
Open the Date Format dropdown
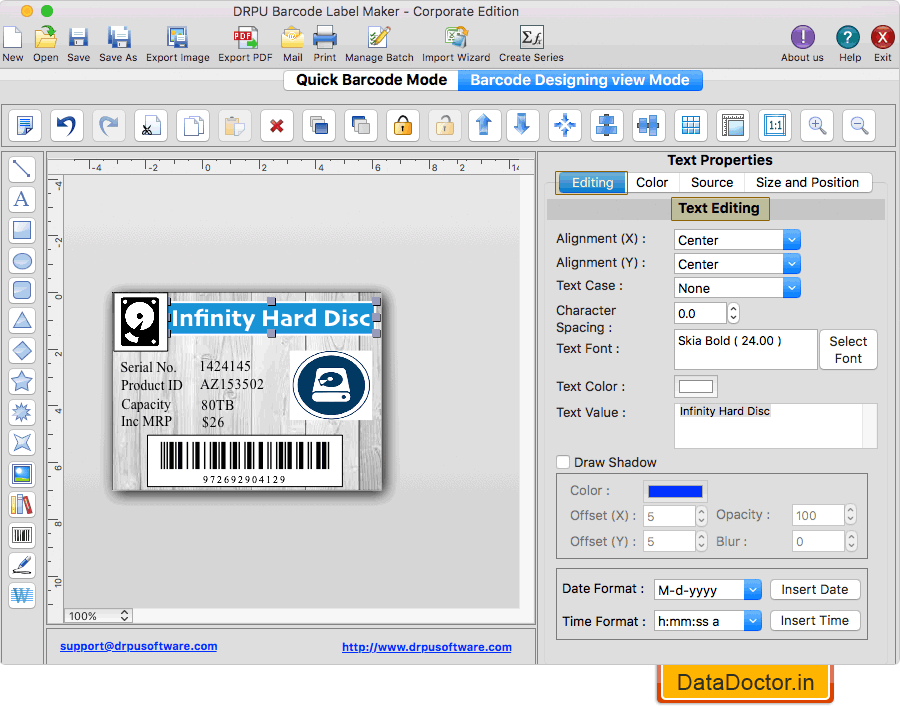(x=708, y=590)
